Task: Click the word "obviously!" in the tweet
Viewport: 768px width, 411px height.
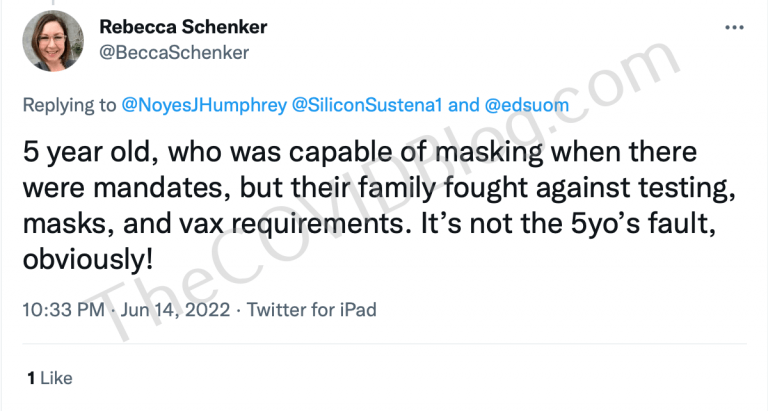Action: 88,259
